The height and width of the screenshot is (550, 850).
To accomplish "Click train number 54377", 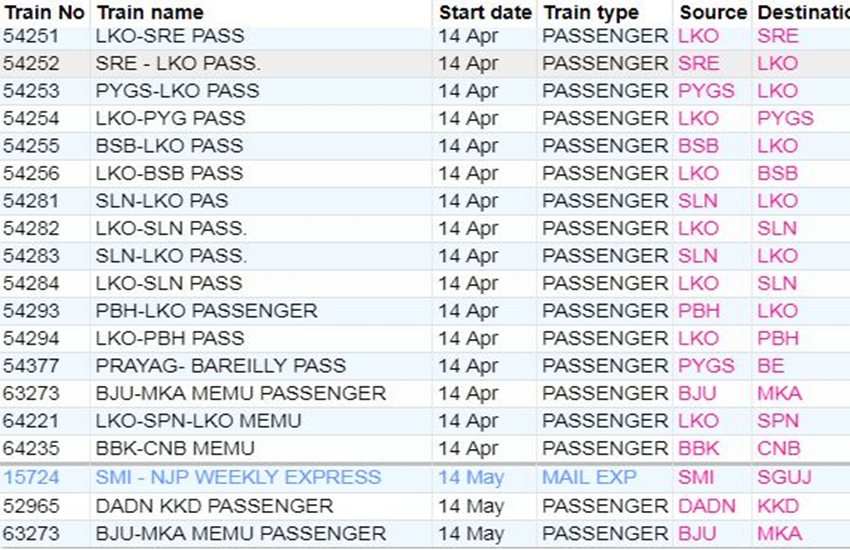I will (32, 366).
